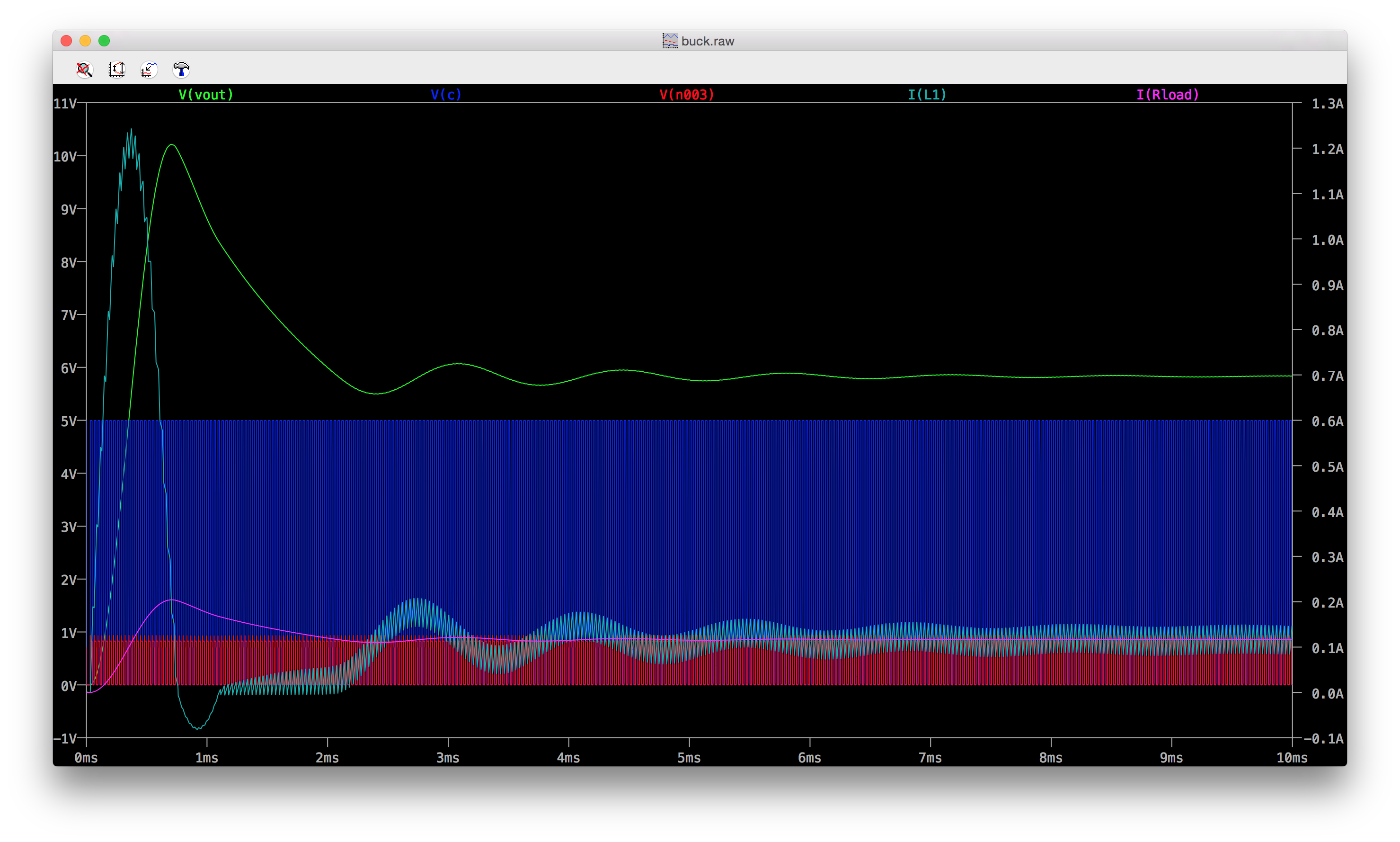Click the -0.1A right axis label
The height and width of the screenshot is (842, 1400).
1323,739
